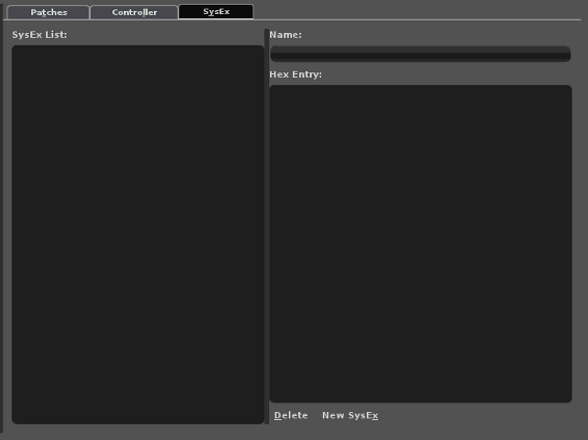Open the Controller tab
The height and width of the screenshot is (440, 588).
(x=134, y=12)
